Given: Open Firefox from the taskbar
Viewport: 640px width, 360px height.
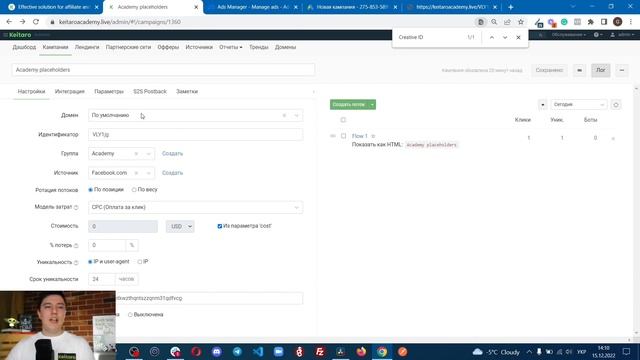Looking at the screenshot, I should (x=361, y=351).
